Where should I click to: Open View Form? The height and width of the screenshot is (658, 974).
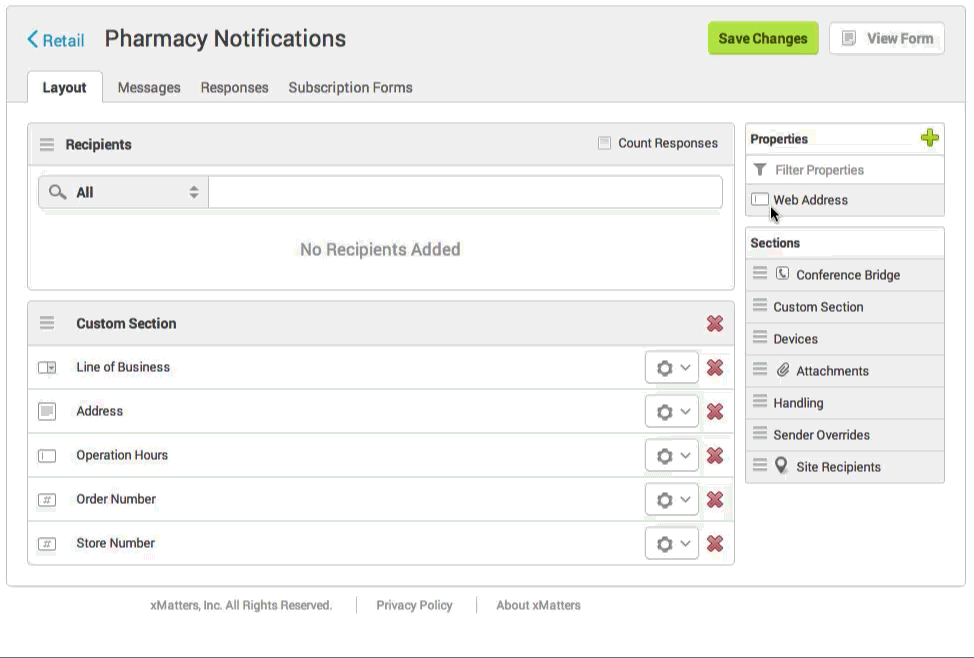pos(887,38)
